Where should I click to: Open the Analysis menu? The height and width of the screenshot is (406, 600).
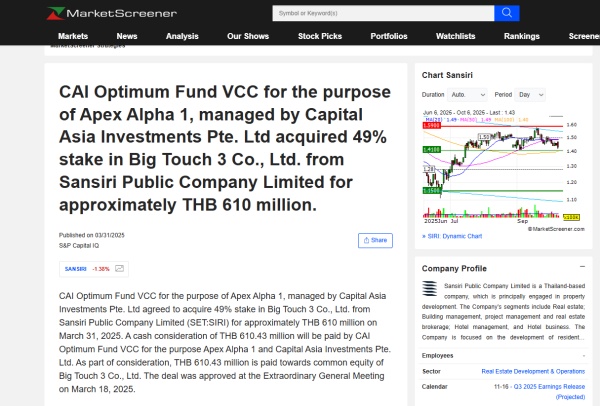182,36
